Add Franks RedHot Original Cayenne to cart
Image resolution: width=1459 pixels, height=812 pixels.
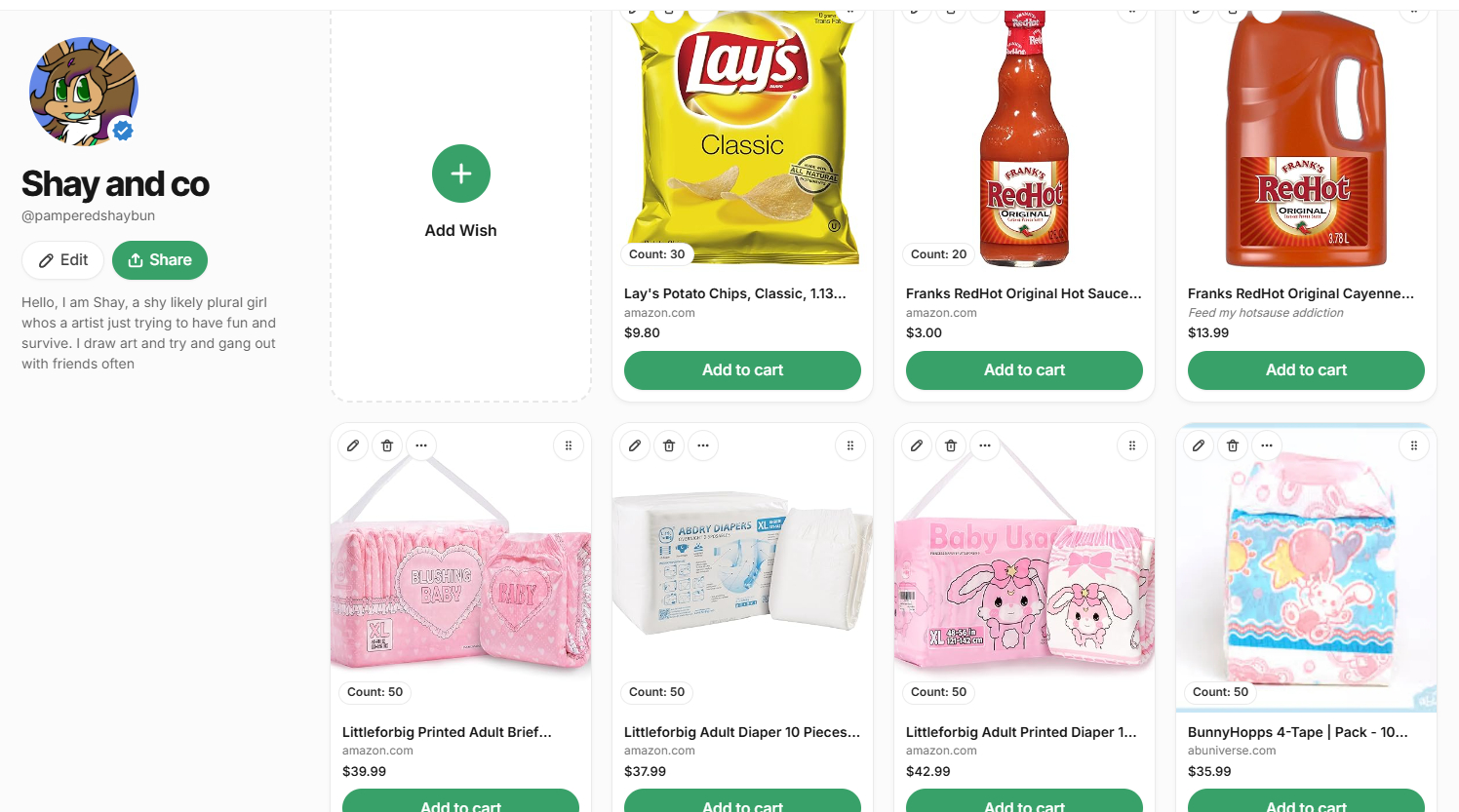tap(1306, 370)
